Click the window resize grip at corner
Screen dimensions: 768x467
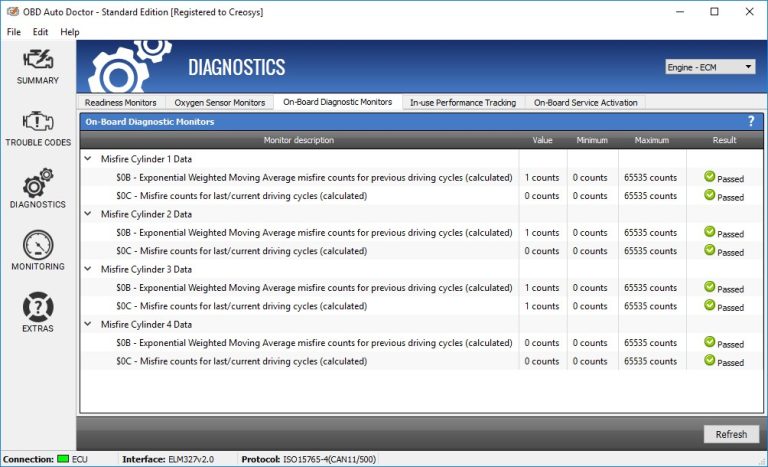click(762, 461)
